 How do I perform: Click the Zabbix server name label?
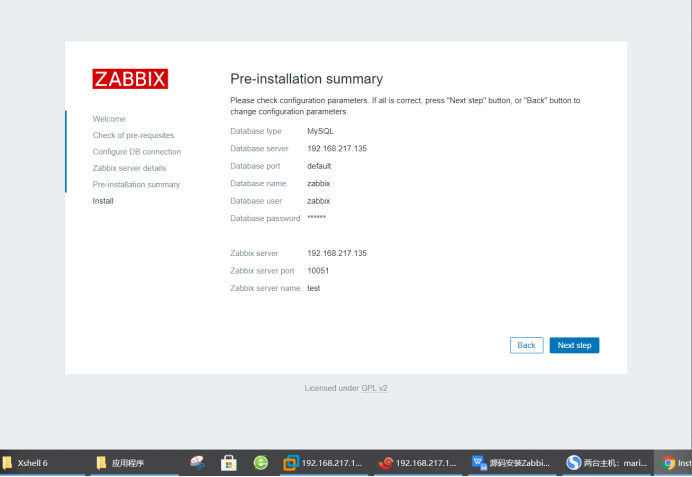265,288
